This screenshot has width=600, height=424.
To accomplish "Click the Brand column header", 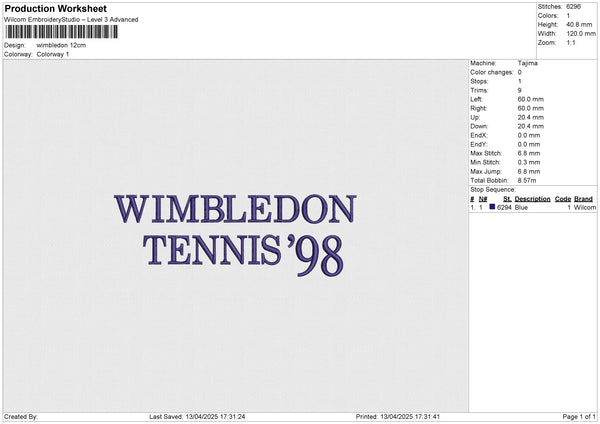I will pyautogui.click(x=583, y=199).
